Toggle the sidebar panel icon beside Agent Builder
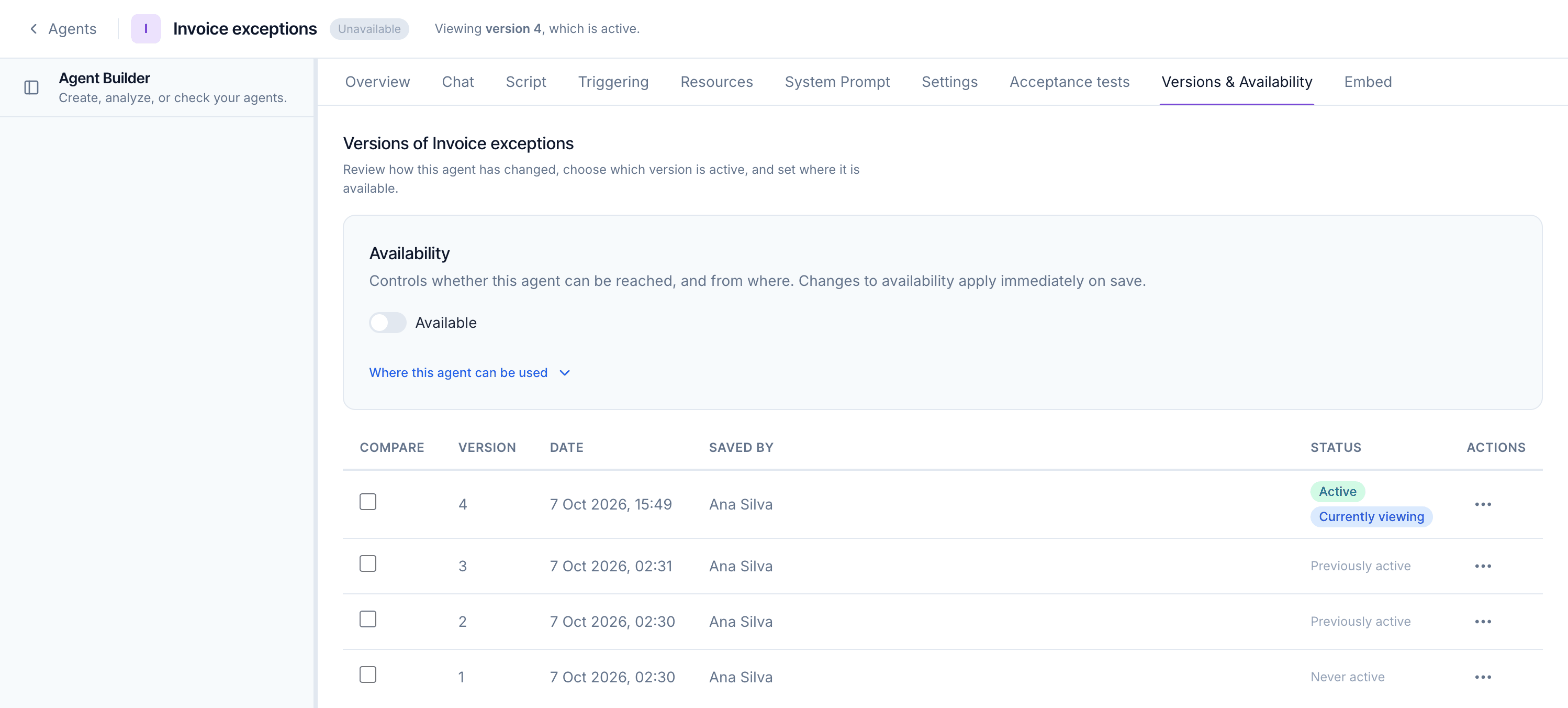Image resolution: width=1568 pixels, height=708 pixels. (x=31, y=88)
